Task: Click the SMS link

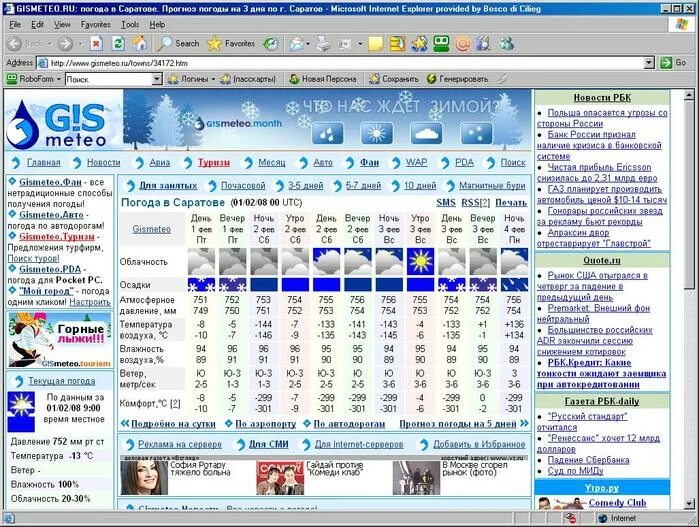Action: pyautogui.click(x=446, y=202)
